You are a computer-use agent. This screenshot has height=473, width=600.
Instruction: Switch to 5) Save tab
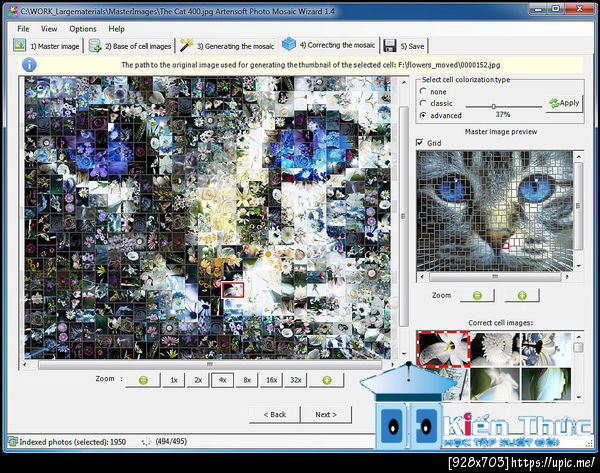[404, 46]
